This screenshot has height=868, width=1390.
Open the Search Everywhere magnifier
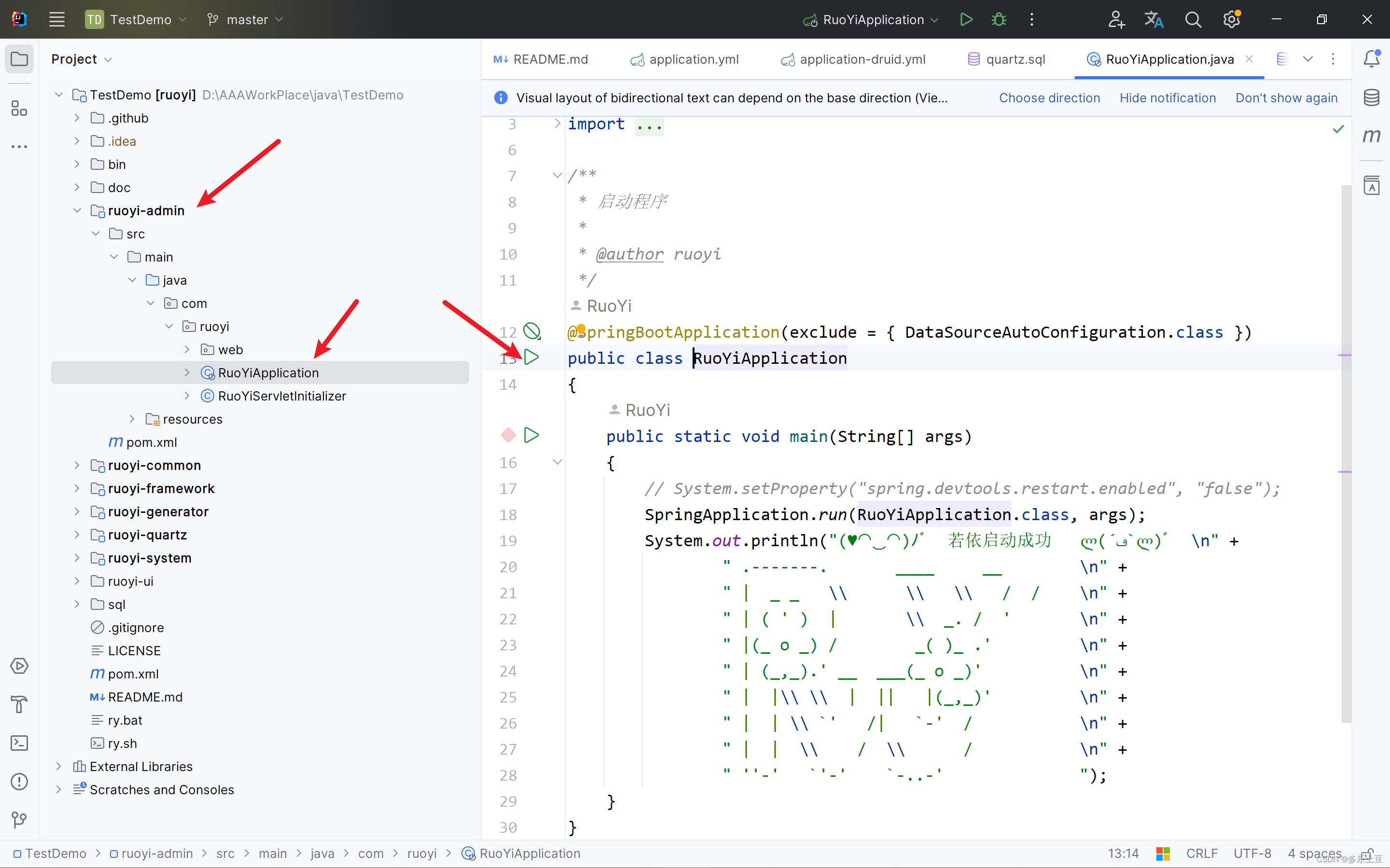[1193, 19]
